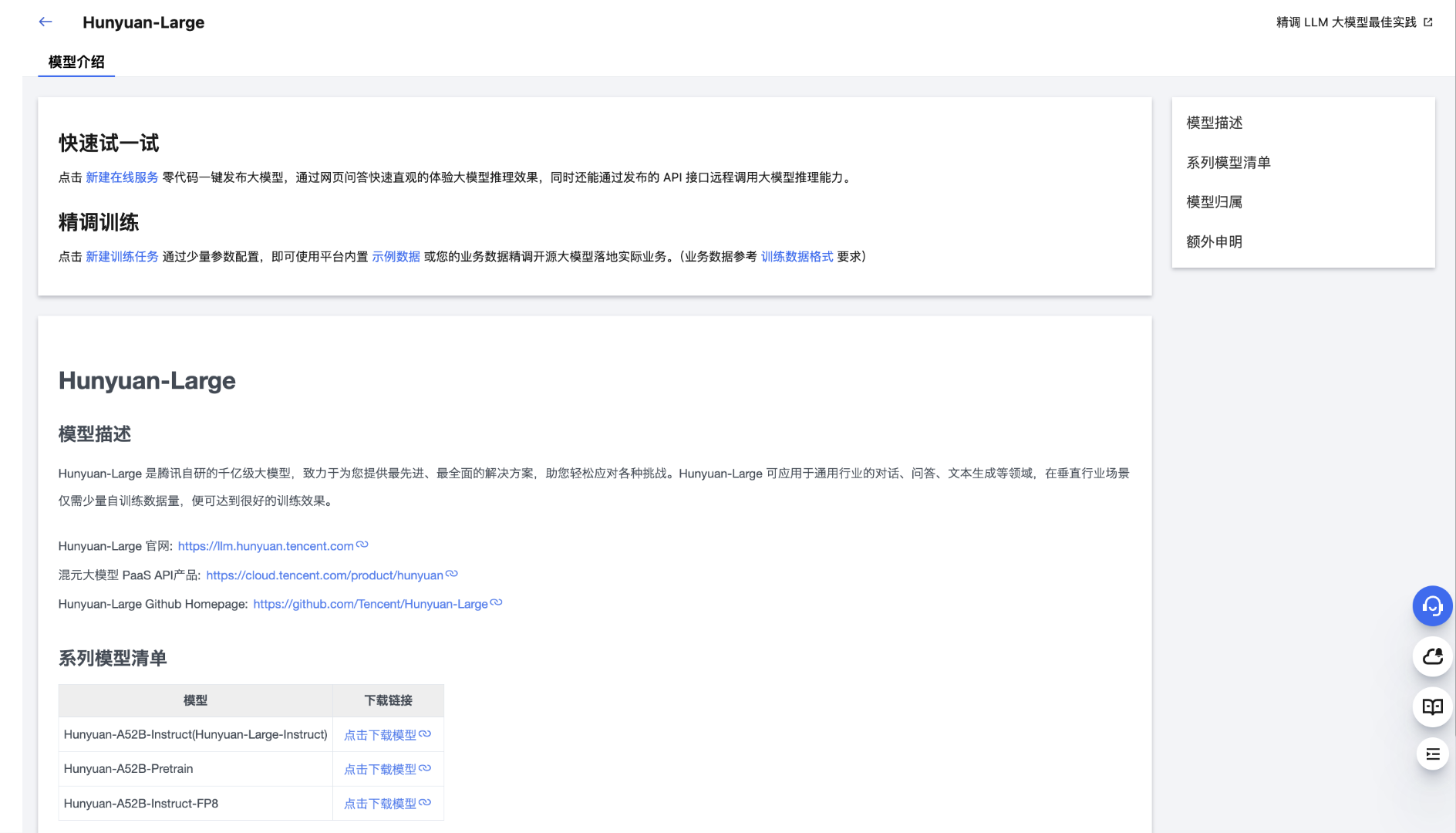Click the 模型描述 section heading in content
Viewport: 1456px width, 833px height.
[x=95, y=434]
